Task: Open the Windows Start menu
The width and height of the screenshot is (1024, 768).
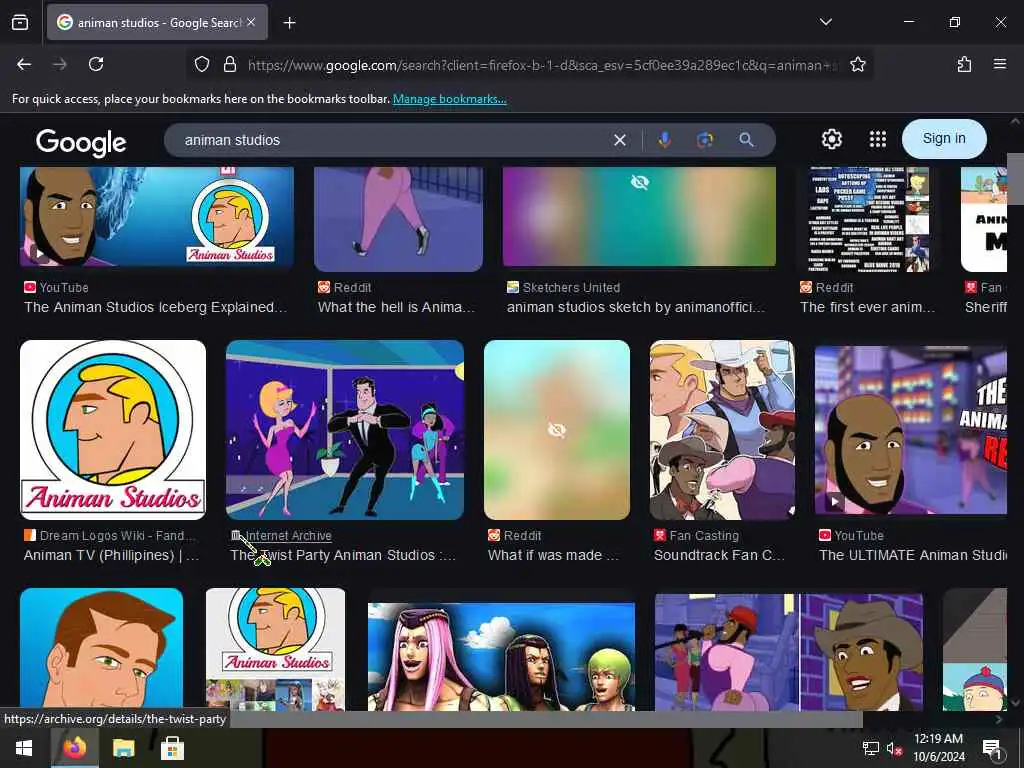Action: click(x=24, y=748)
